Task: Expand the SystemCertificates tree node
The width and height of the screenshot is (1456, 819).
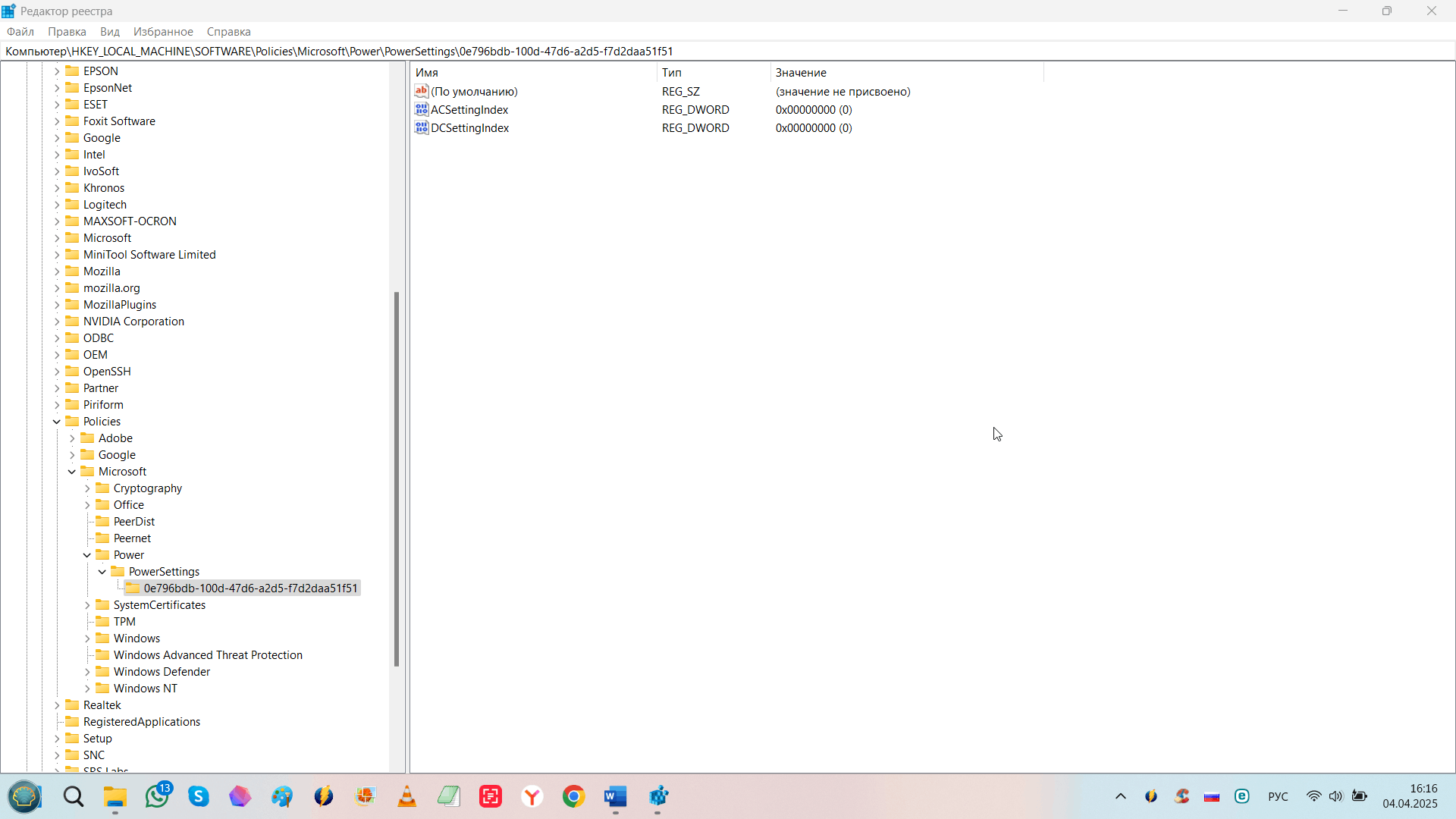Action: pyautogui.click(x=87, y=605)
